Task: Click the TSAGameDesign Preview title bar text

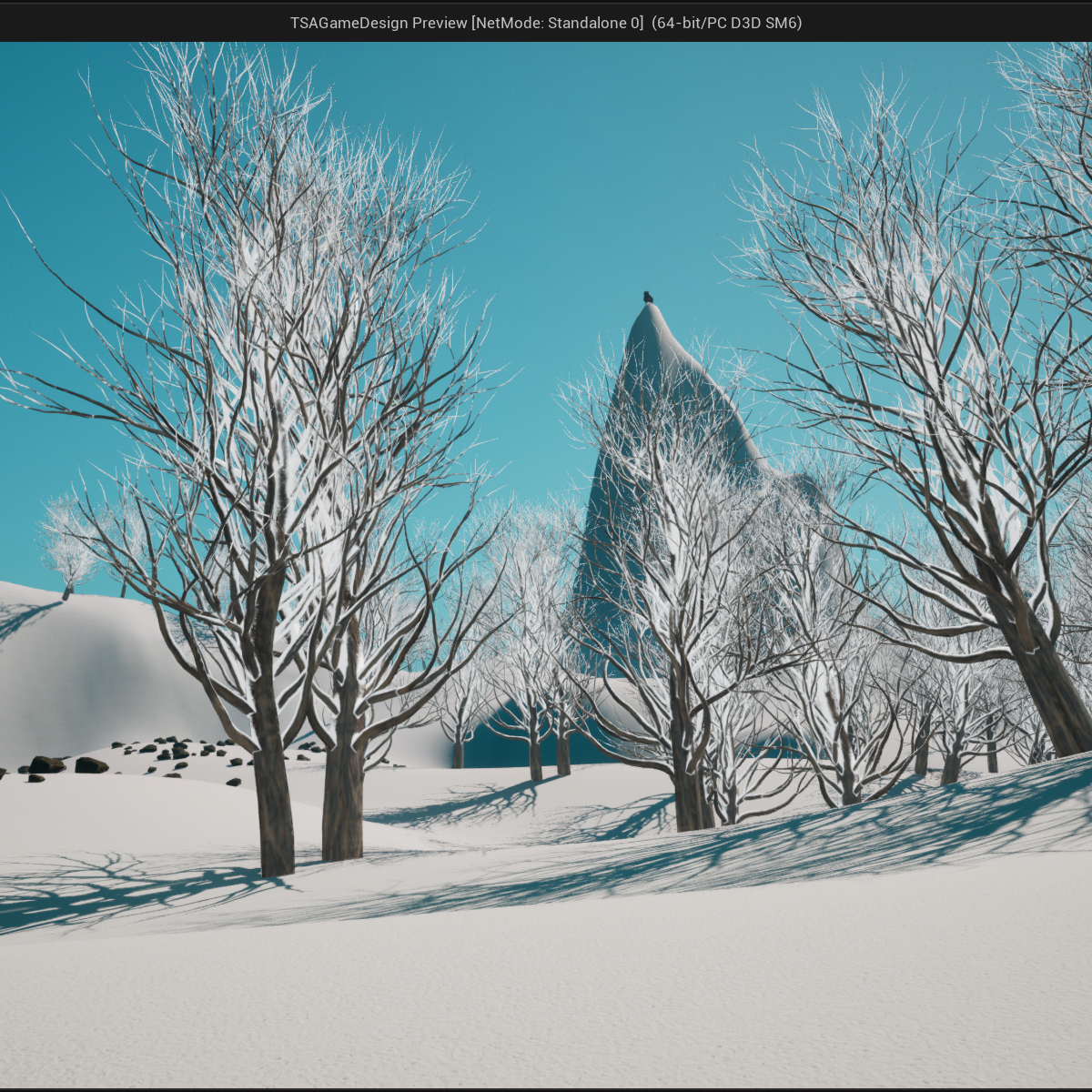Action: coord(545,23)
